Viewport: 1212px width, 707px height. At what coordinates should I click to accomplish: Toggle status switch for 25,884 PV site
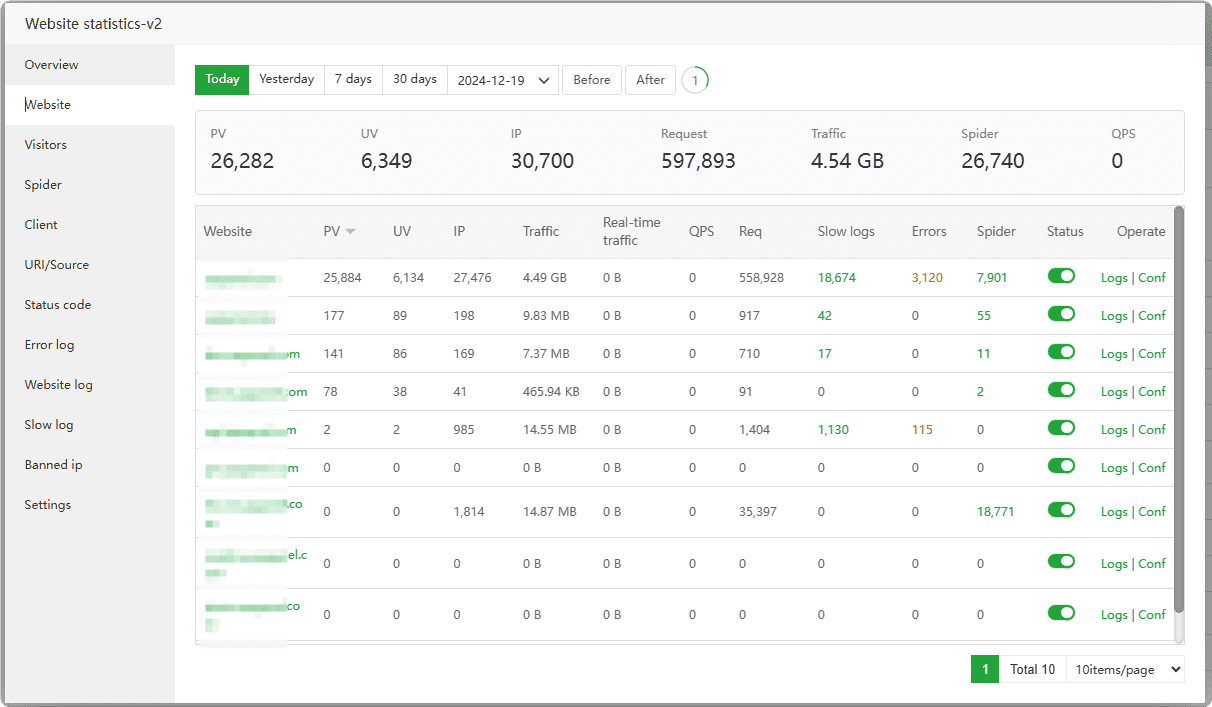[1061, 277]
